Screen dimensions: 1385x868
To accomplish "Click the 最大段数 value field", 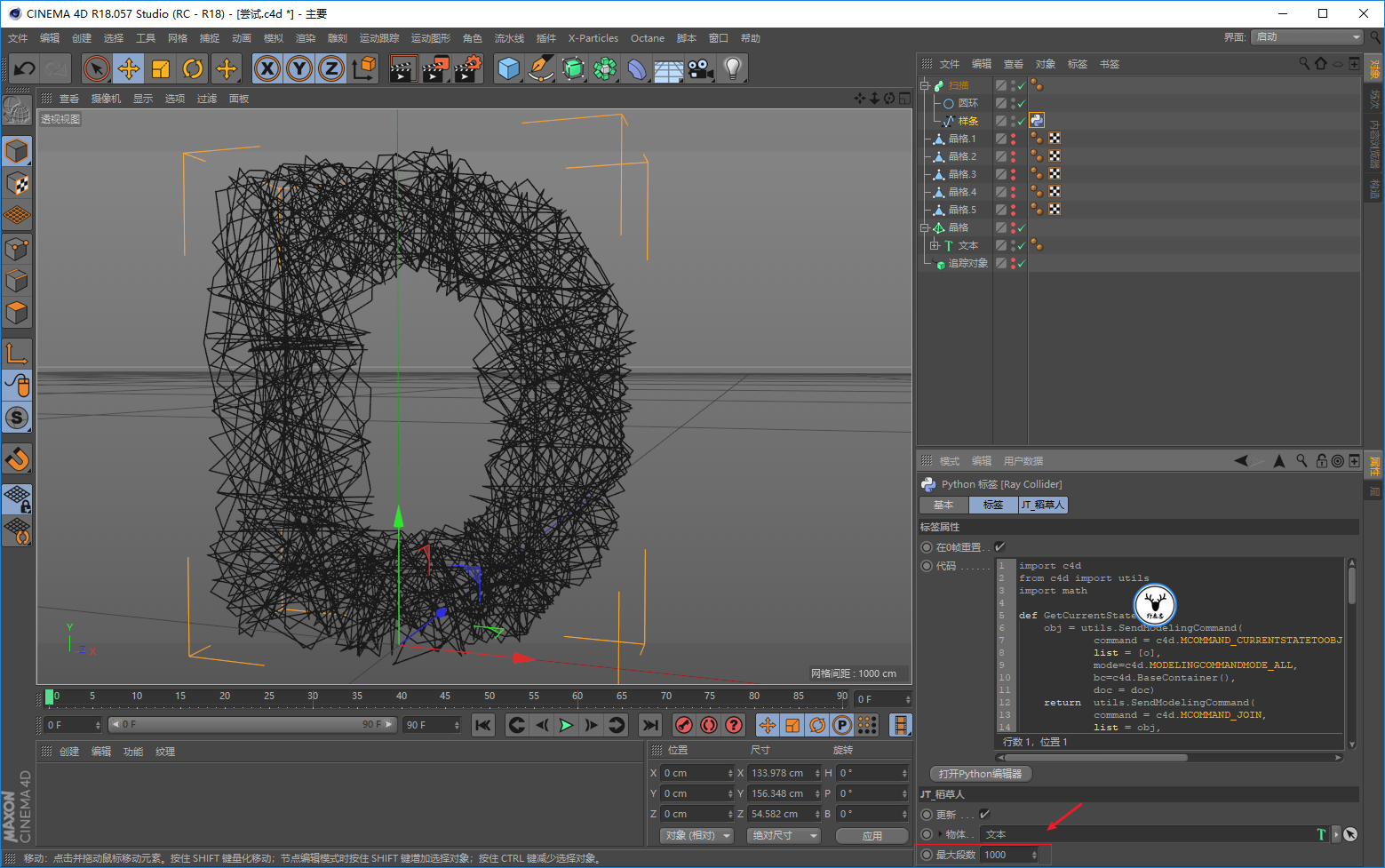I will [1010, 855].
